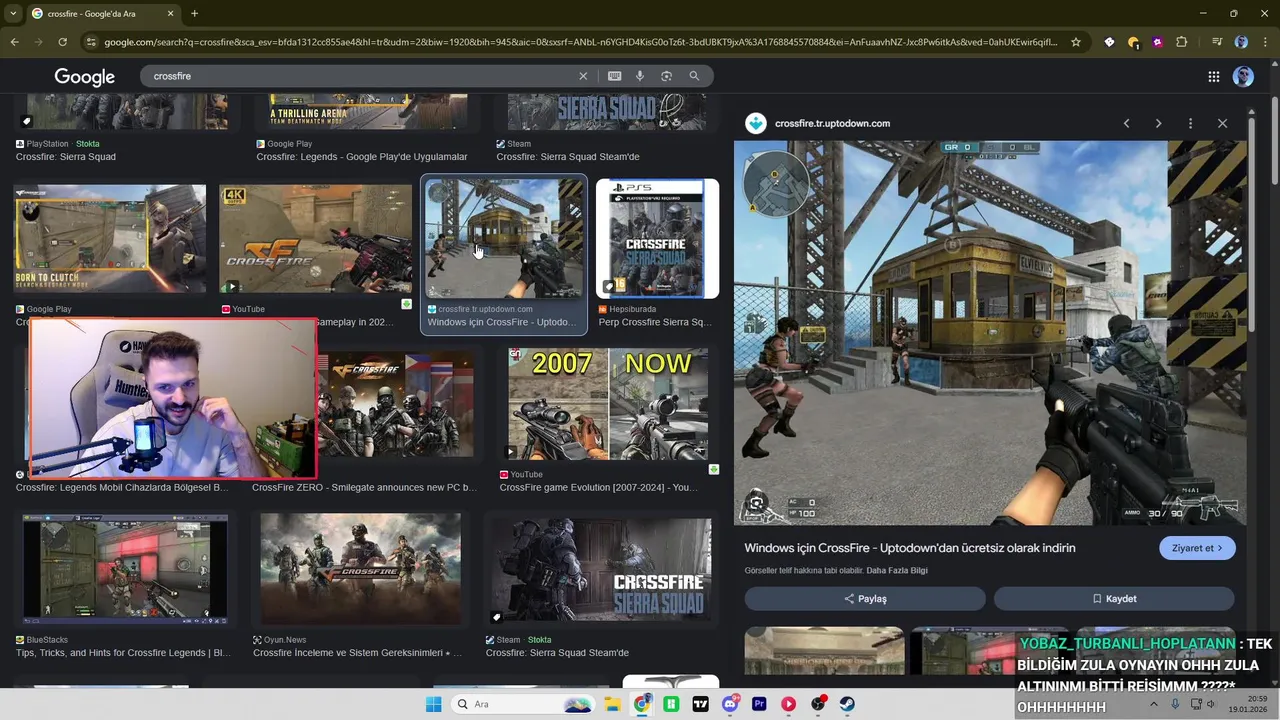Click the Perp Crossfire Sierra Sq... caption

pyautogui.click(x=655, y=322)
